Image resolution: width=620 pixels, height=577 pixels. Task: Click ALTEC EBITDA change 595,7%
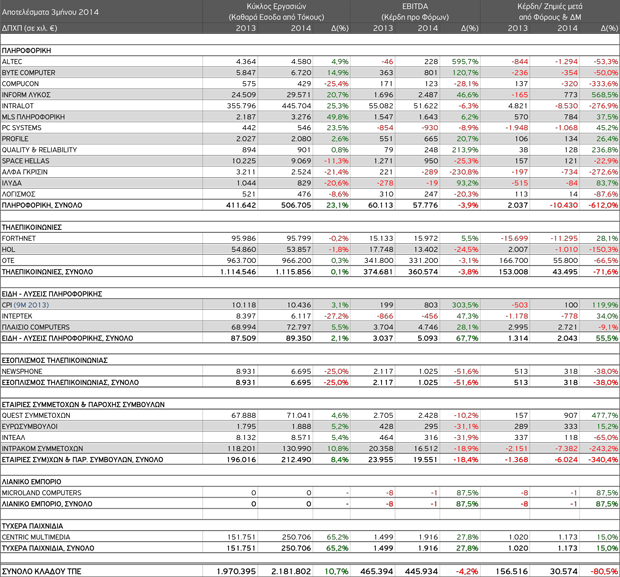[465, 62]
